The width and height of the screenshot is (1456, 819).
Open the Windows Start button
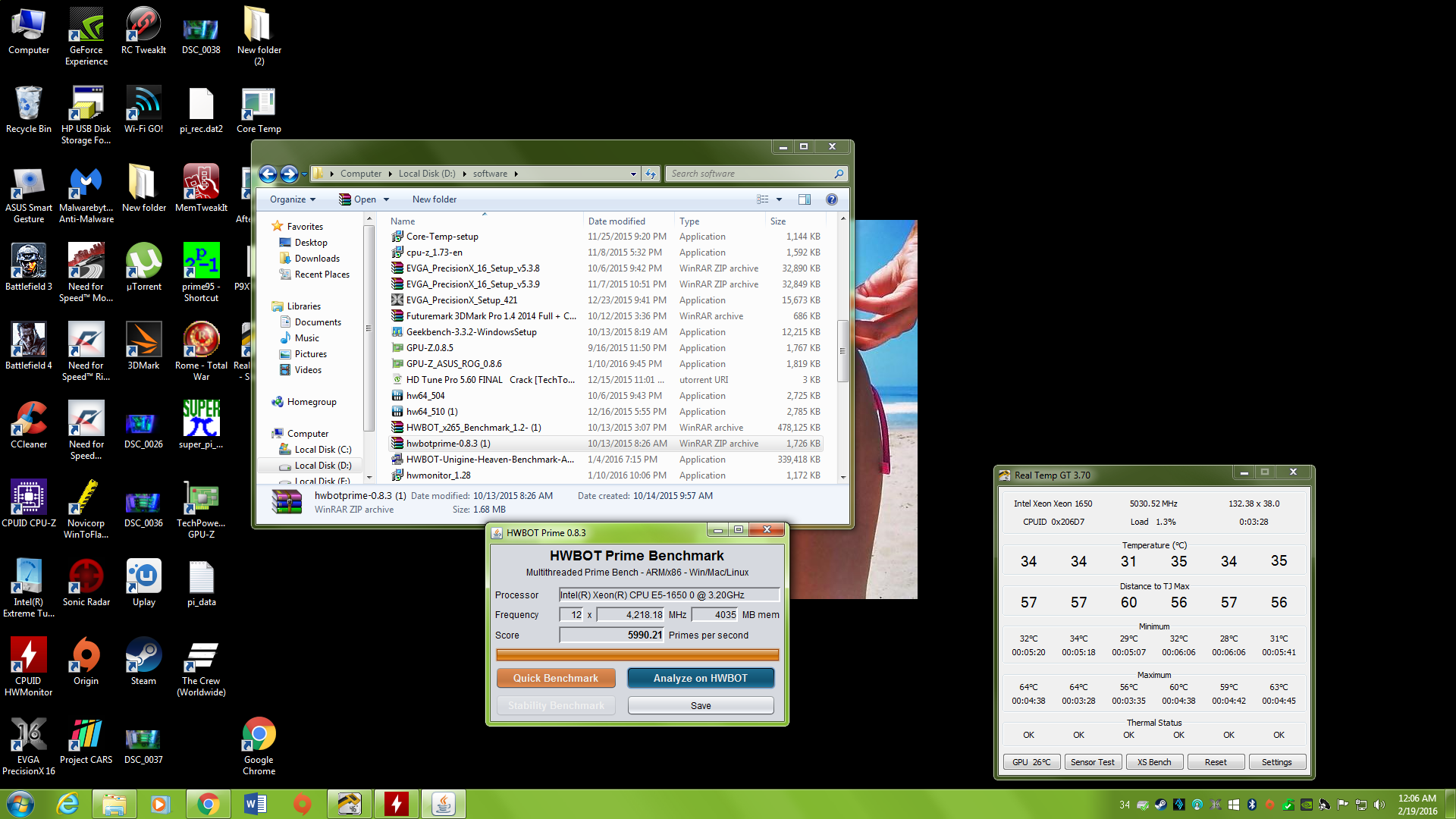click(x=20, y=804)
